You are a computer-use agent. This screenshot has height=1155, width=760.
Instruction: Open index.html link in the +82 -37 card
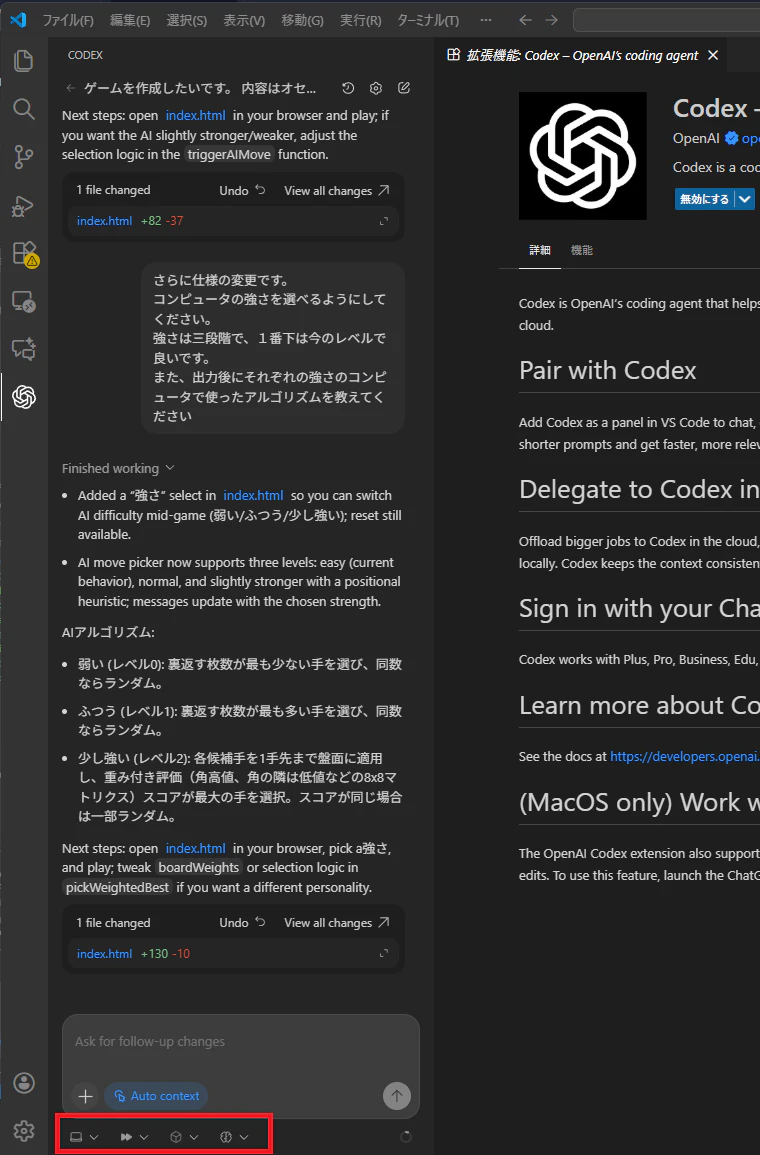(x=105, y=221)
